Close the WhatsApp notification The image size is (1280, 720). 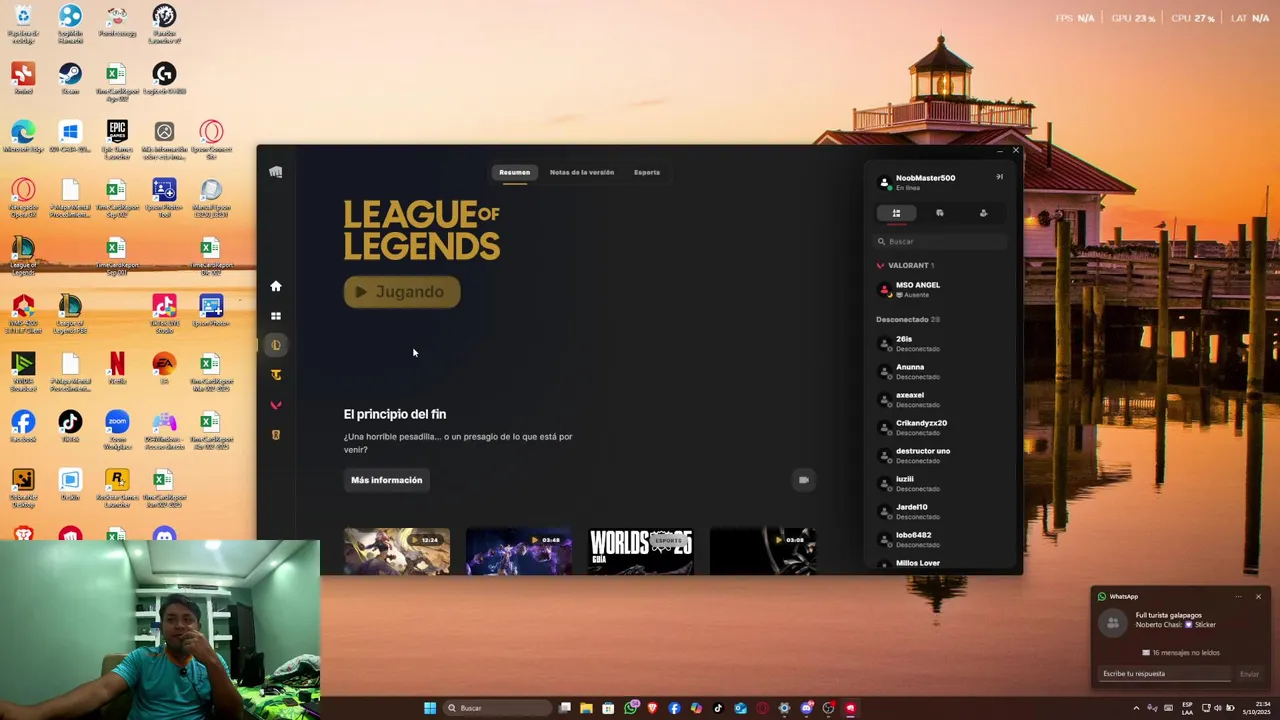pyautogui.click(x=1258, y=597)
